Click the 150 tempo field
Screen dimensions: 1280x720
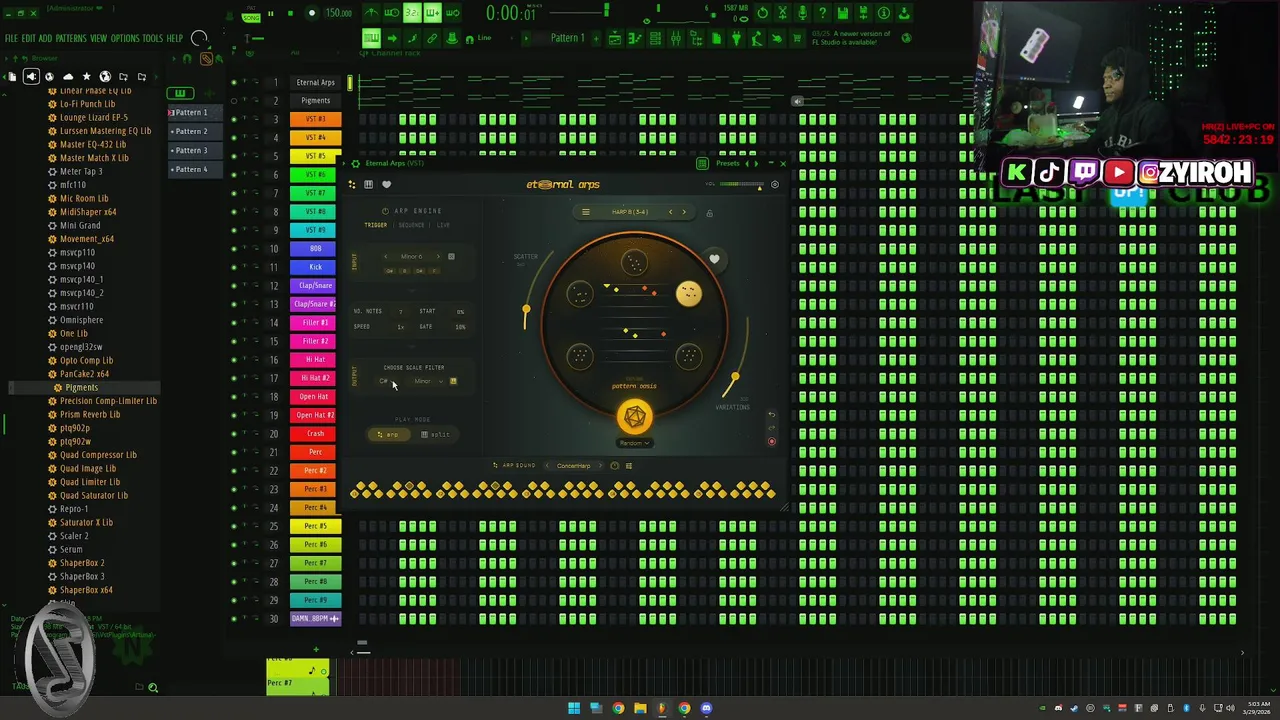(x=339, y=13)
